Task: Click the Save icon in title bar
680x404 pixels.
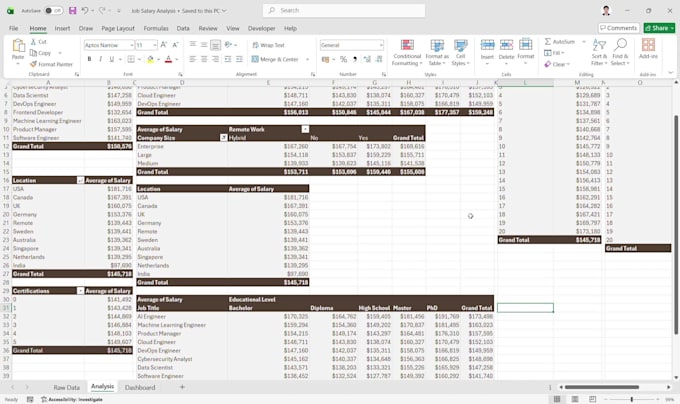Action: coord(72,10)
